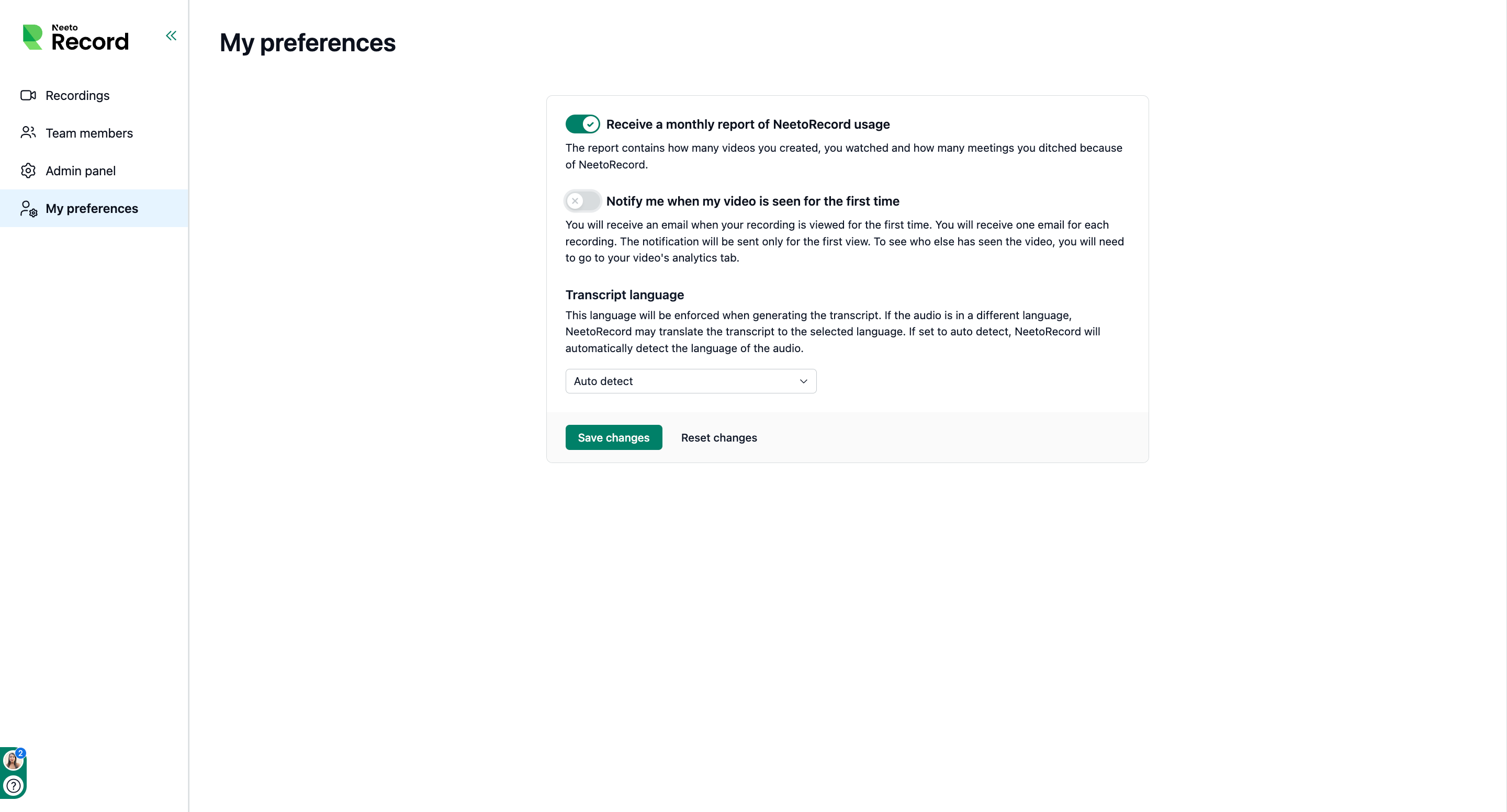Disable the monthly usage report toggle
The height and width of the screenshot is (812, 1507).
pos(583,124)
